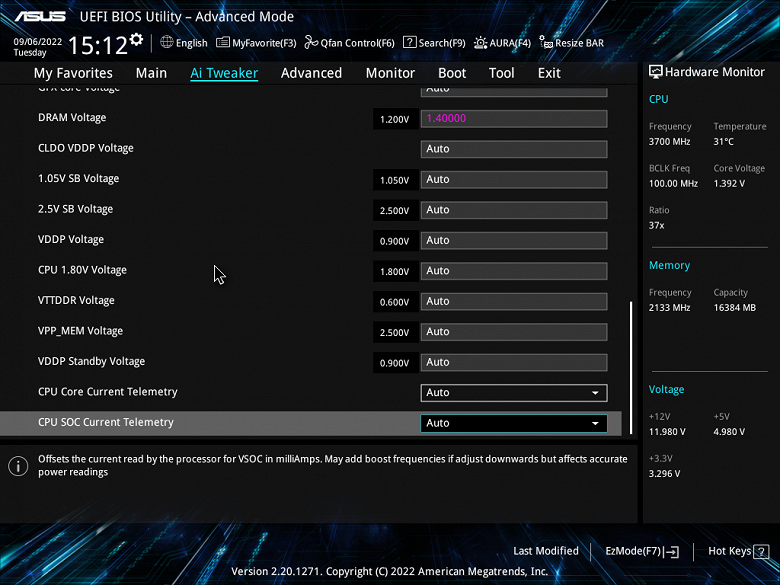The image size is (780, 585).
Task: Click the Hardware Monitor panel icon
Action: click(x=656, y=72)
